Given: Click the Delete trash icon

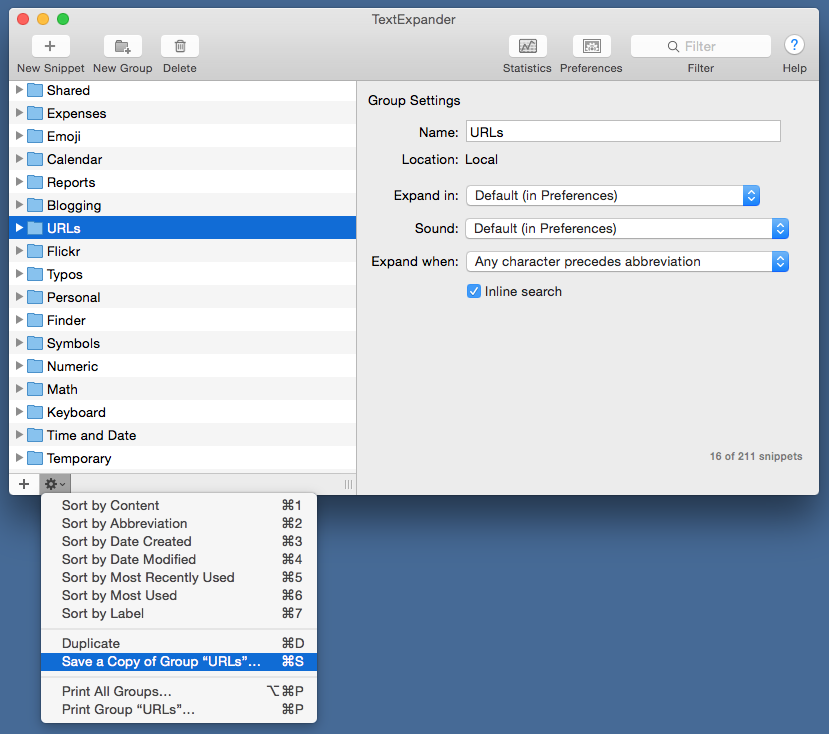Looking at the screenshot, I should [180, 46].
